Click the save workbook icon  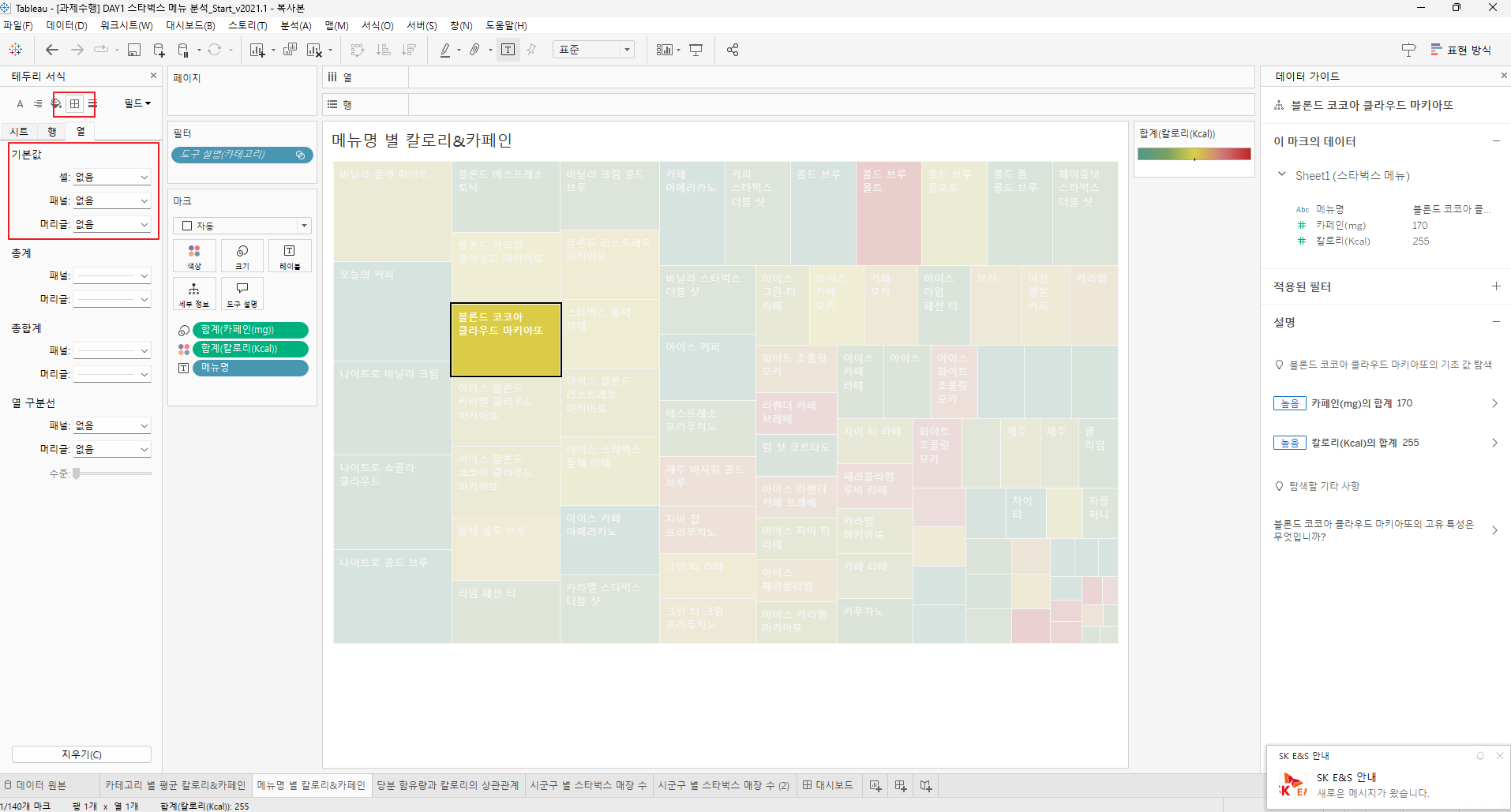click(134, 50)
